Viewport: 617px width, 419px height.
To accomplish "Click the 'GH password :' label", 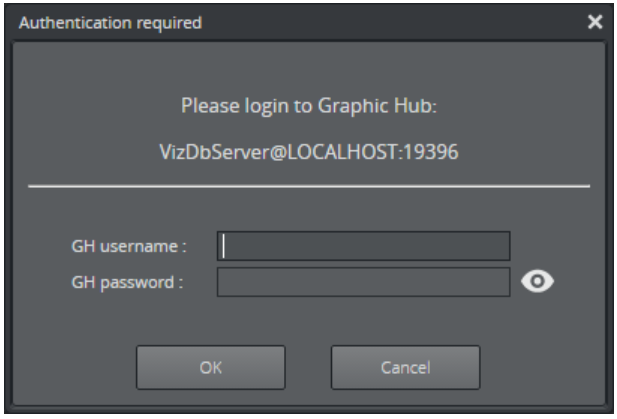I will click(127, 282).
